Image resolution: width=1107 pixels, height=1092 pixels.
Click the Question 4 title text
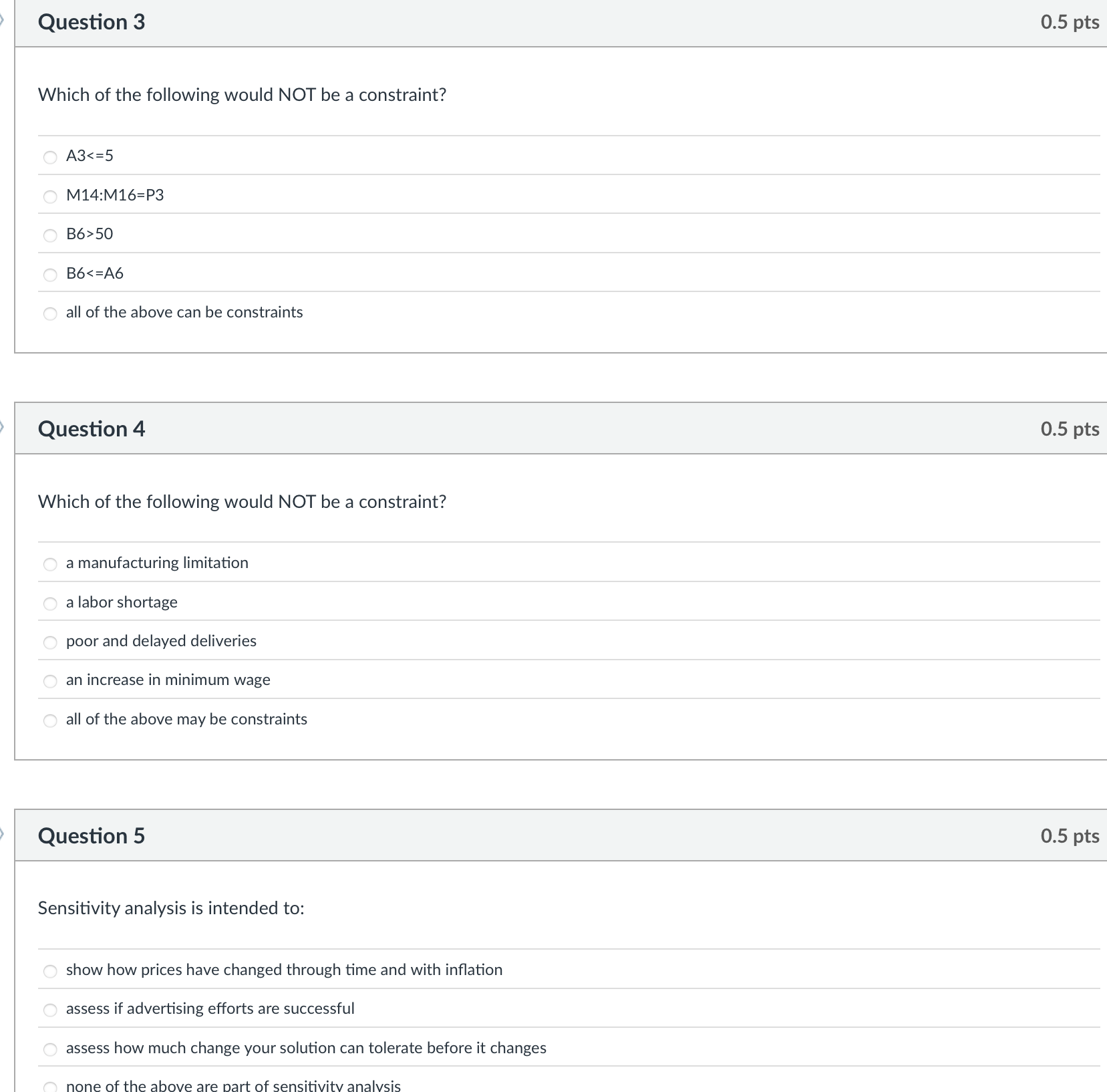click(x=92, y=428)
